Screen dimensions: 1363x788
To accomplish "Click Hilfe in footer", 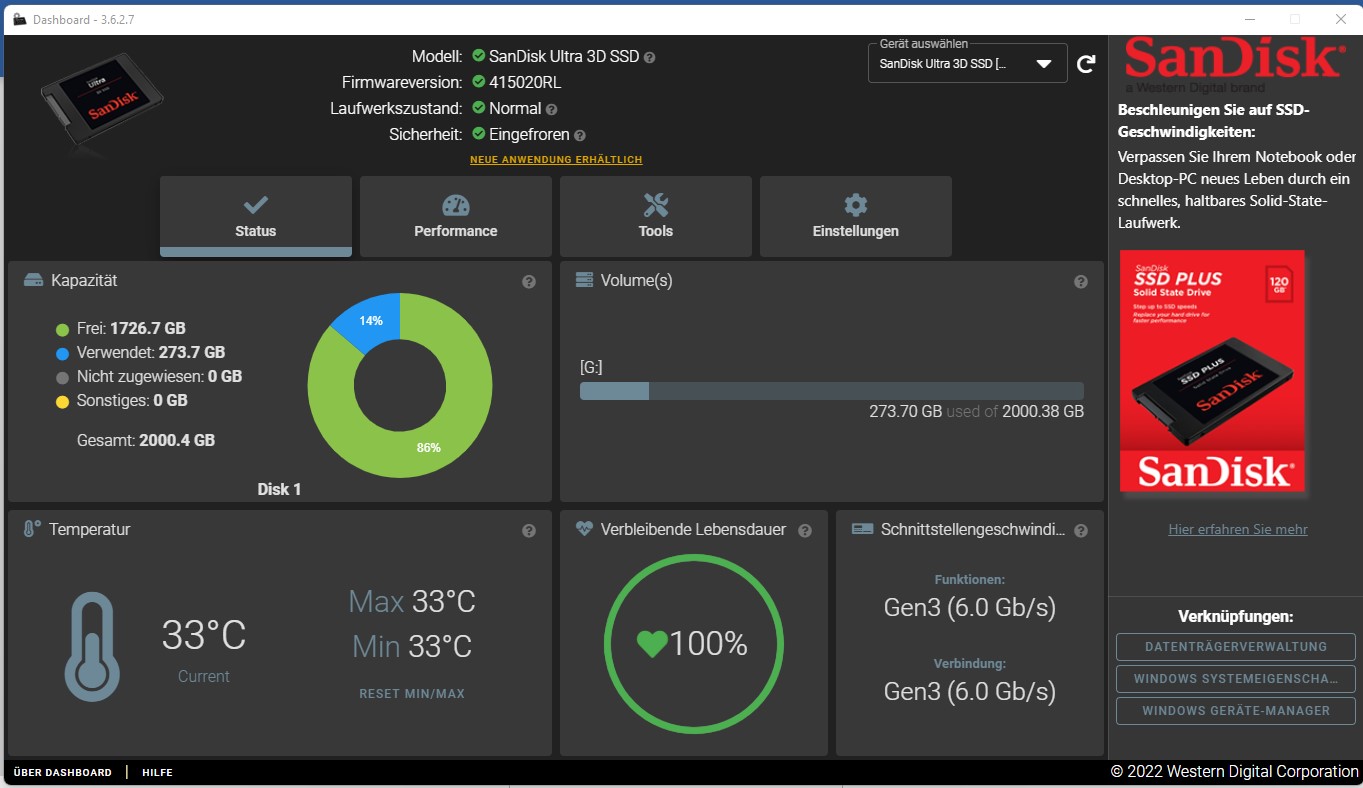I will (157, 773).
